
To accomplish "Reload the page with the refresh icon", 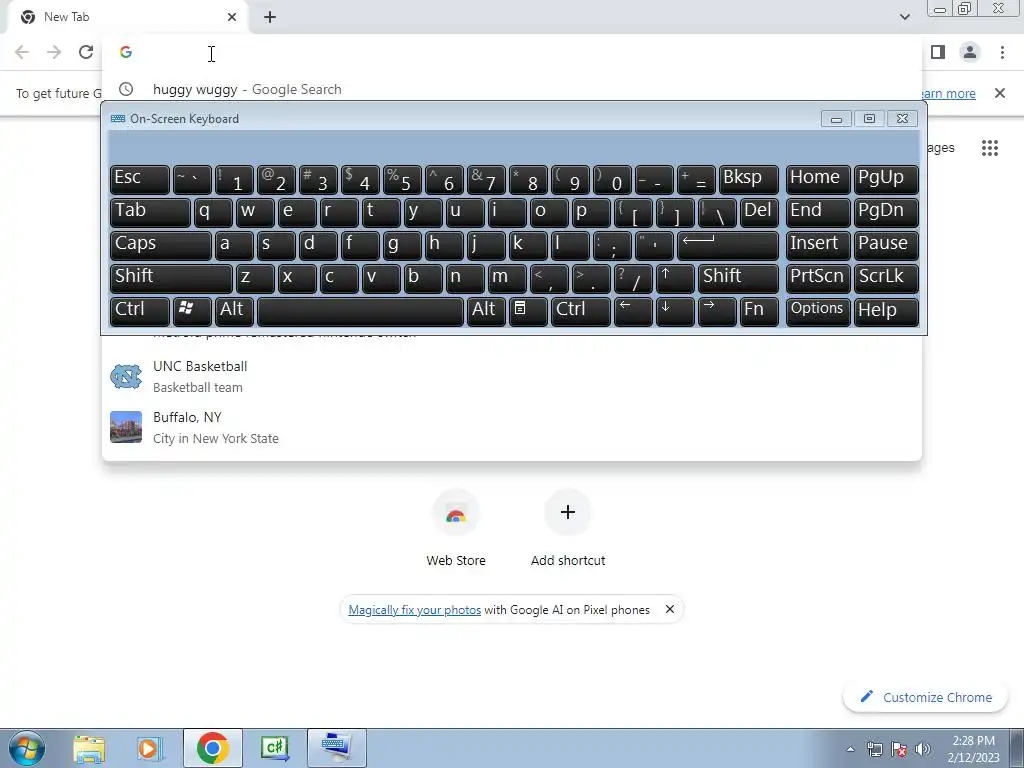I will tap(86, 52).
